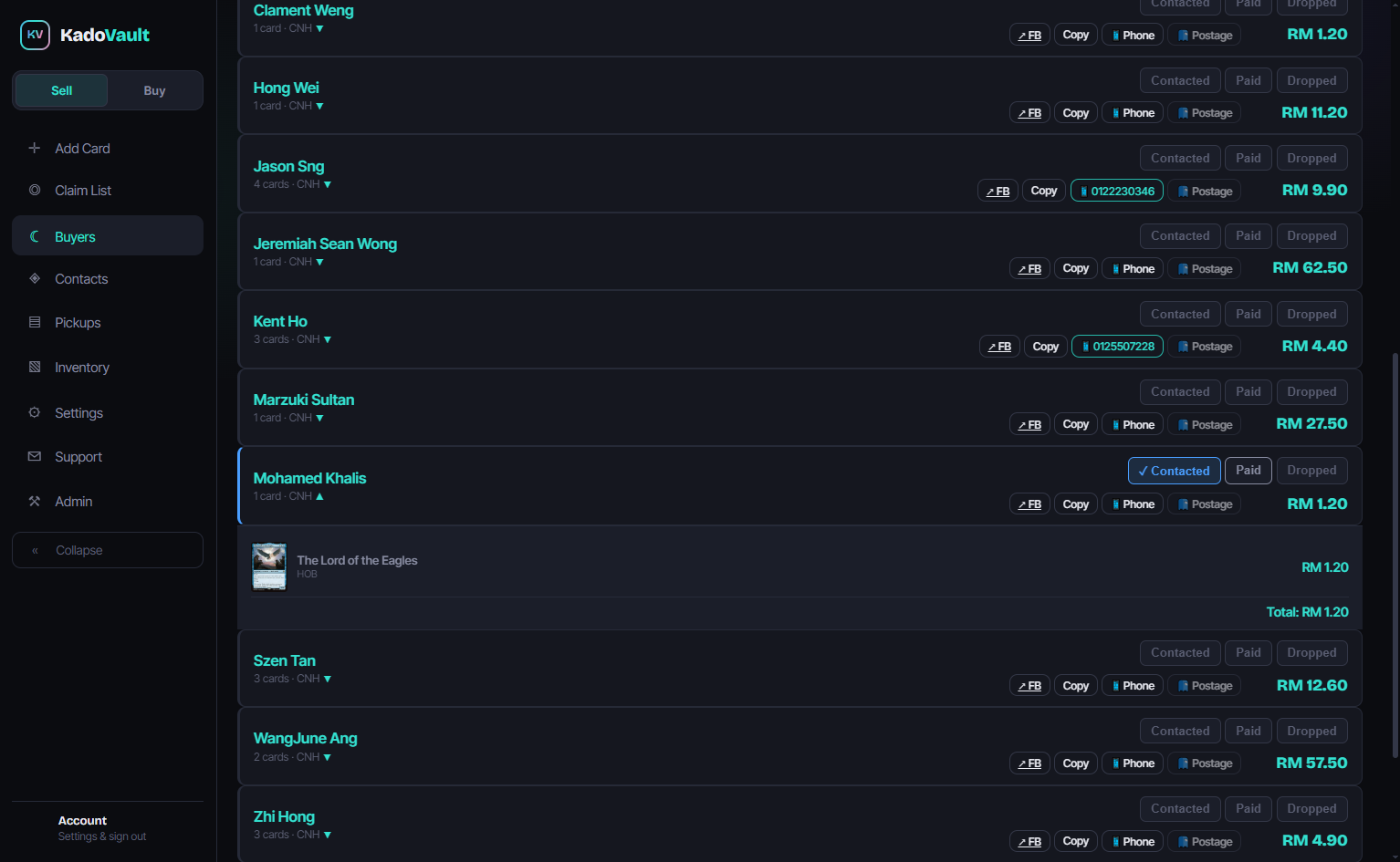This screenshot has height=862, width=1400.
Task: Mark Mohamed Khalis as Paid
Action: coord(1249,470)
